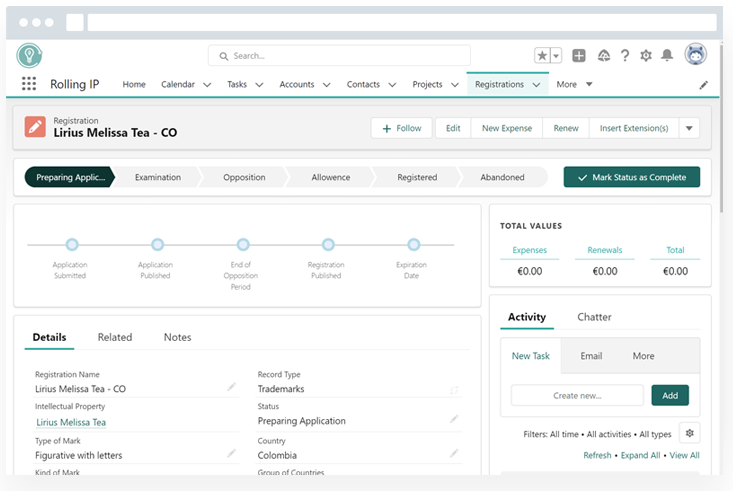
Task: Open the Trailhead guidance cloud icon
Action: [x=604, y=56]
